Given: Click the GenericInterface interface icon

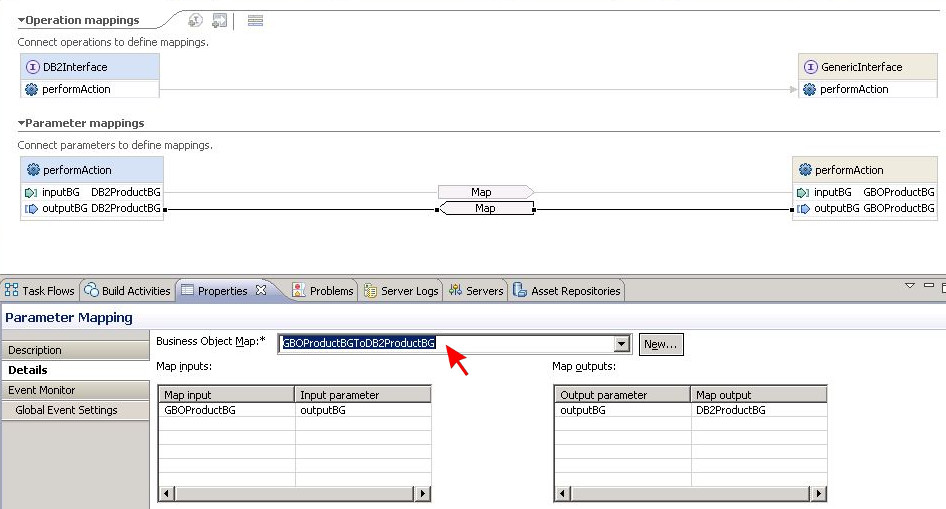Looking at the screenshot, I should 810,67.
